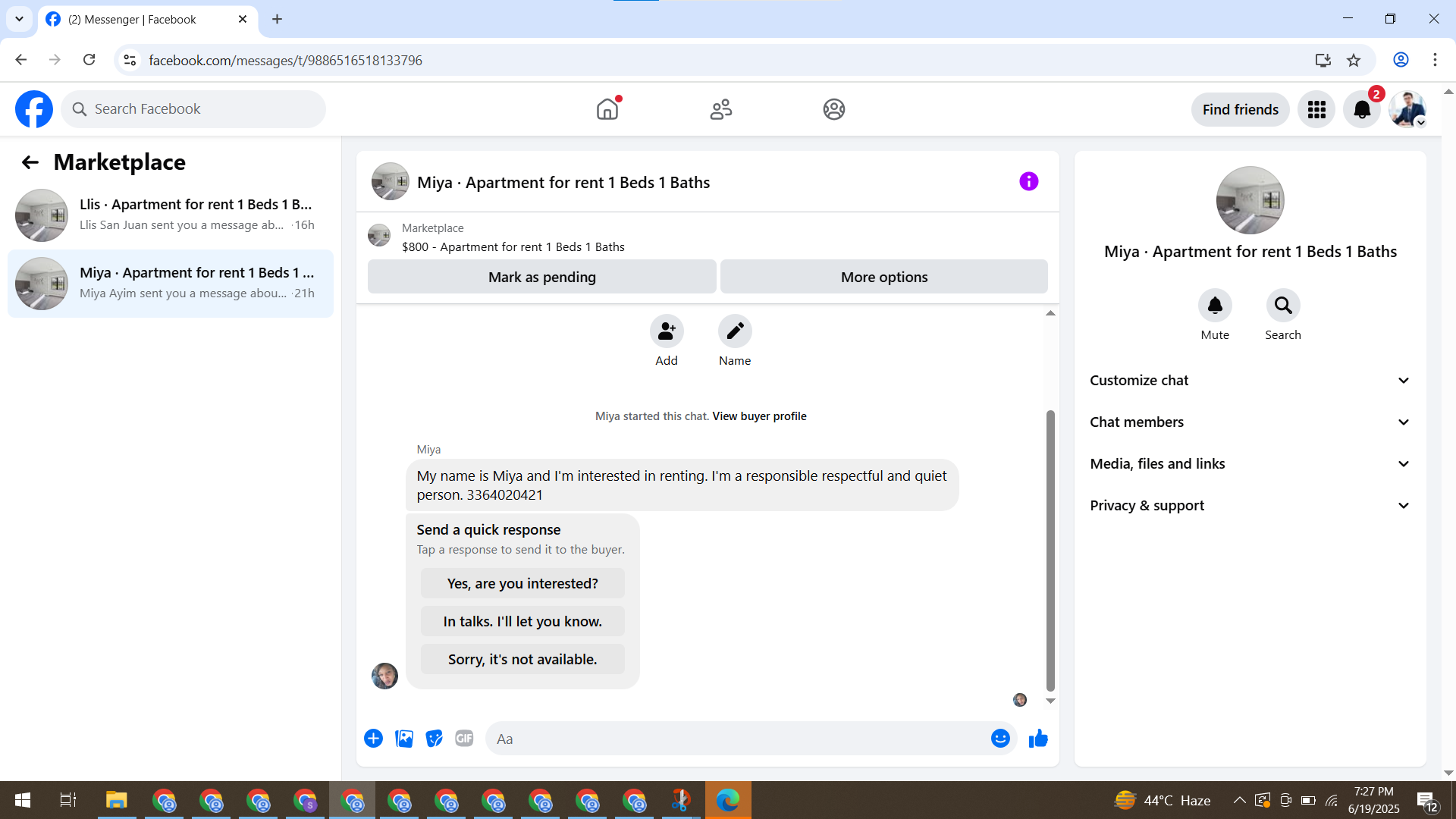The image size is (1456, 819).
Task: Reload the page
Action: click(x=89, y=60)
